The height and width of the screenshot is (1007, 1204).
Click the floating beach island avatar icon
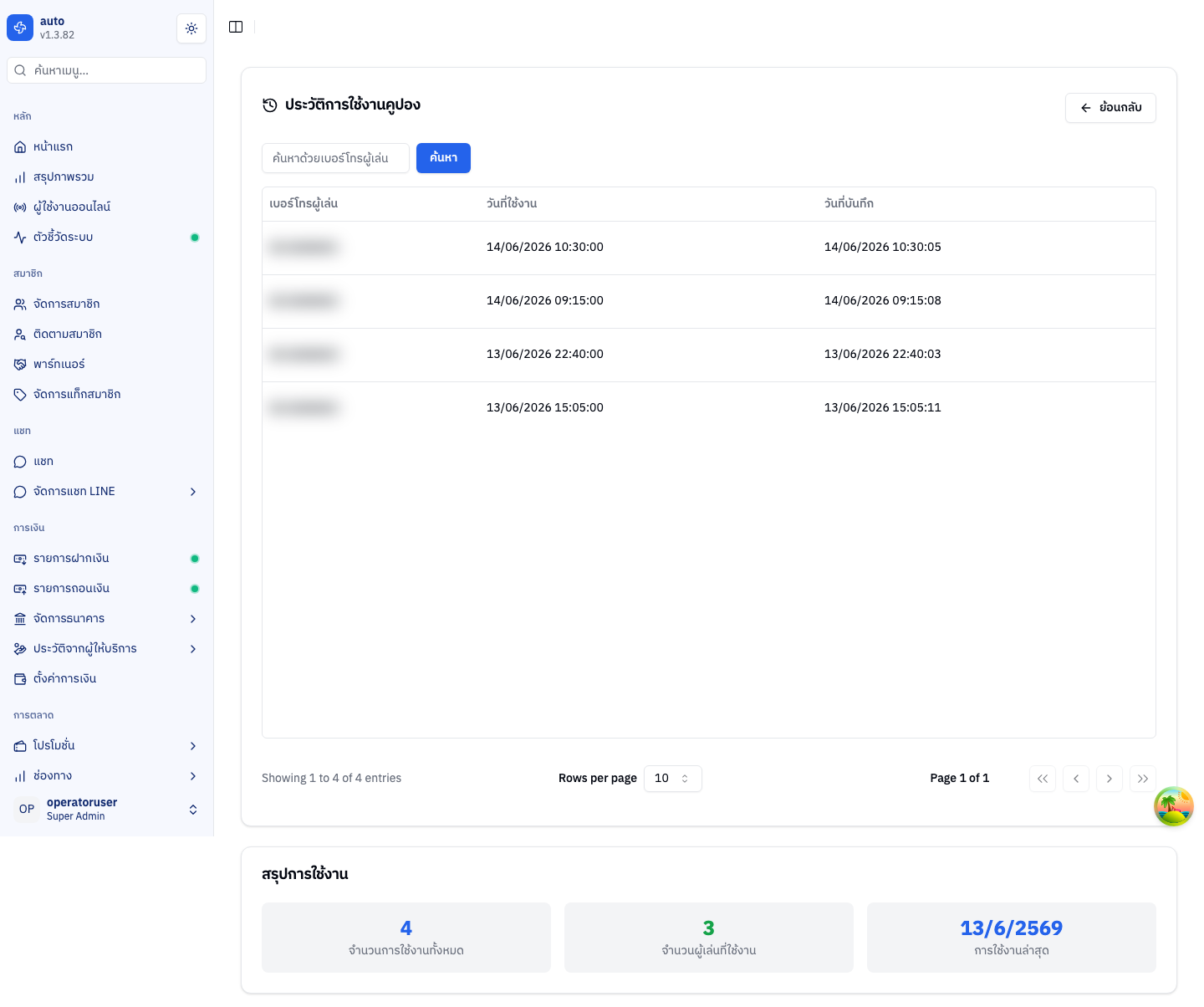1174,806
